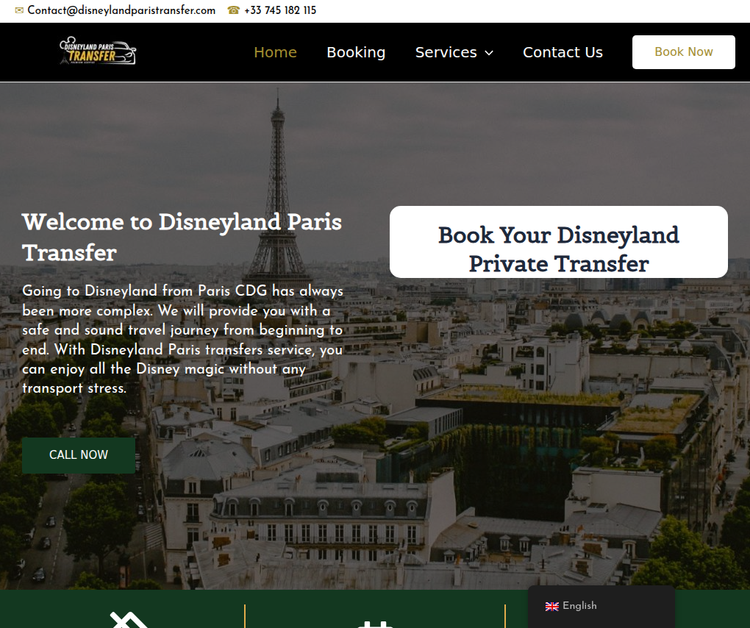Click the CALL NOW button
This screenshot has width=750, height=628.
78,455
